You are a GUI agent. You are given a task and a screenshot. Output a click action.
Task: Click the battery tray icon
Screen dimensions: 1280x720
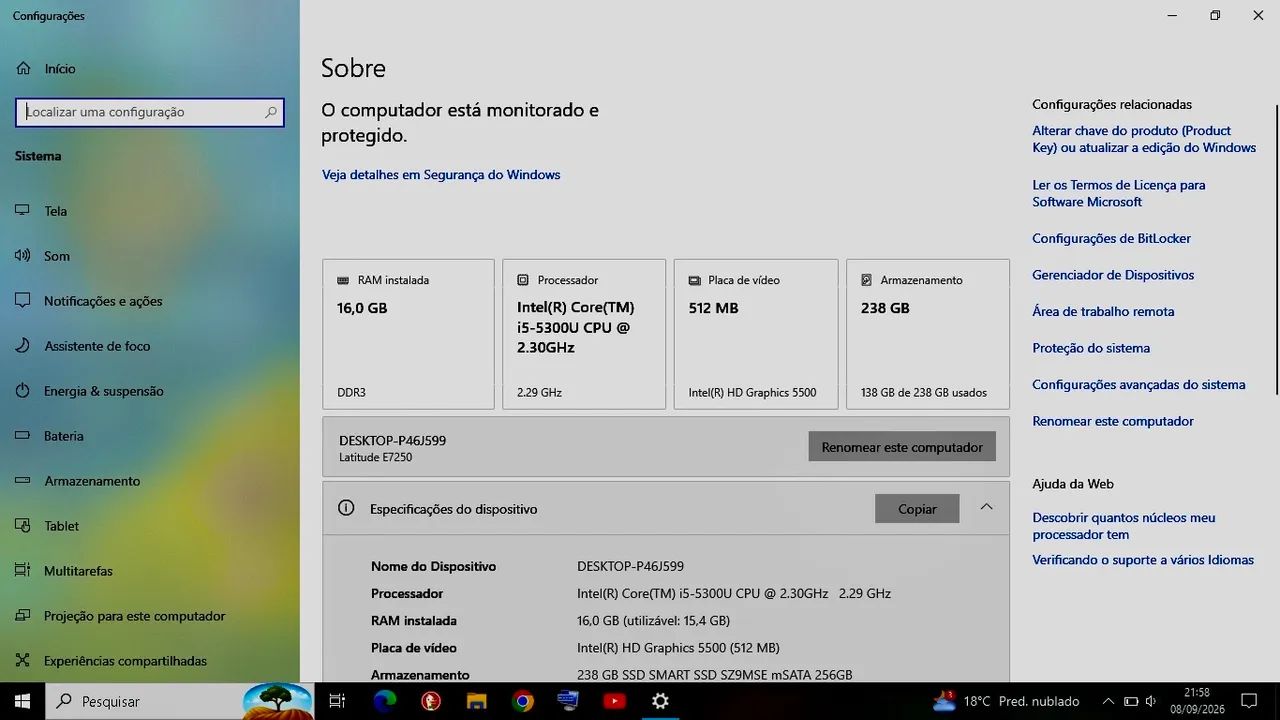pyautogui.click(x=1131, y=701)
